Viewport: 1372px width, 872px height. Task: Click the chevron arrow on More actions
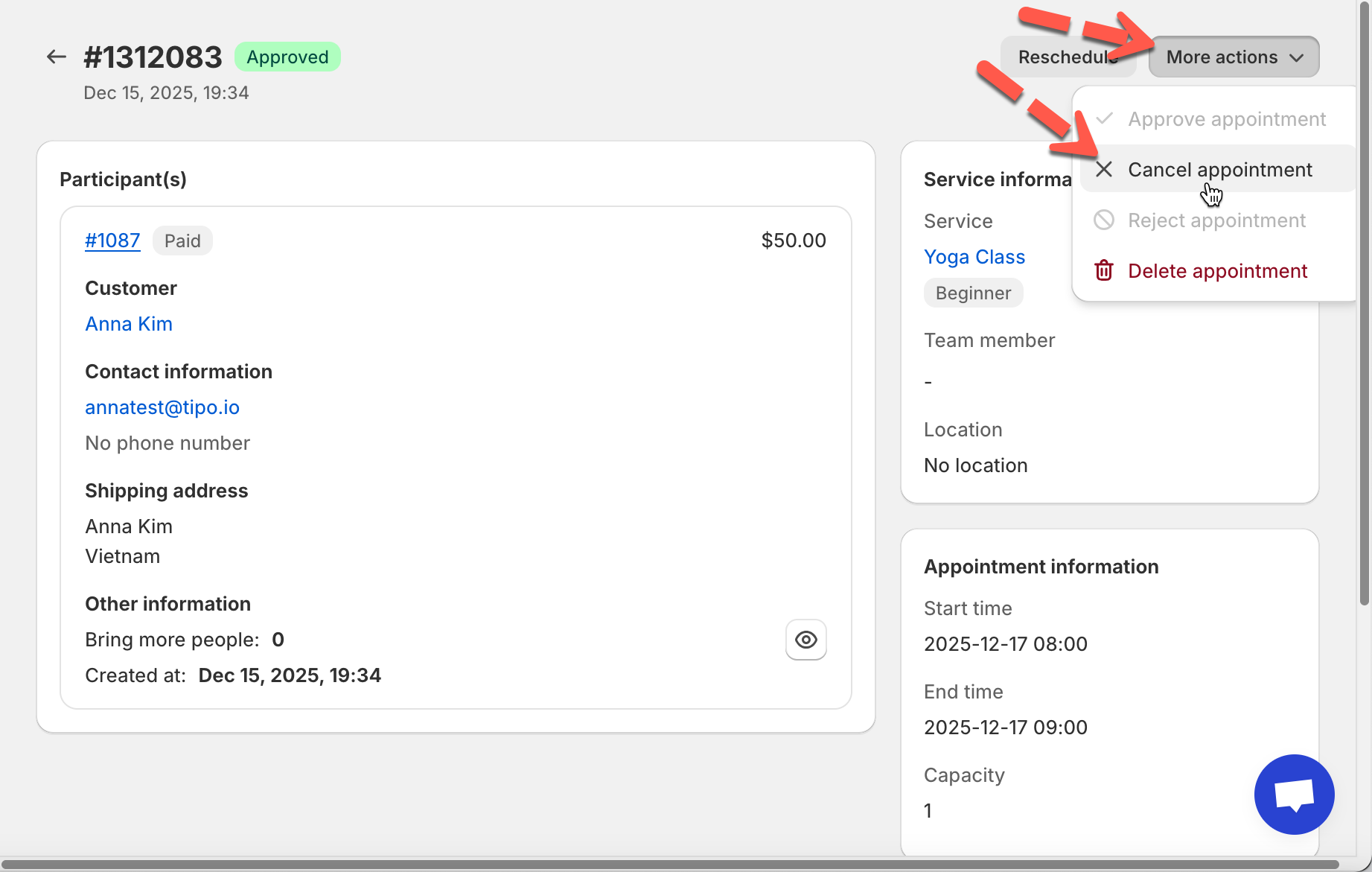[1296, 58]
